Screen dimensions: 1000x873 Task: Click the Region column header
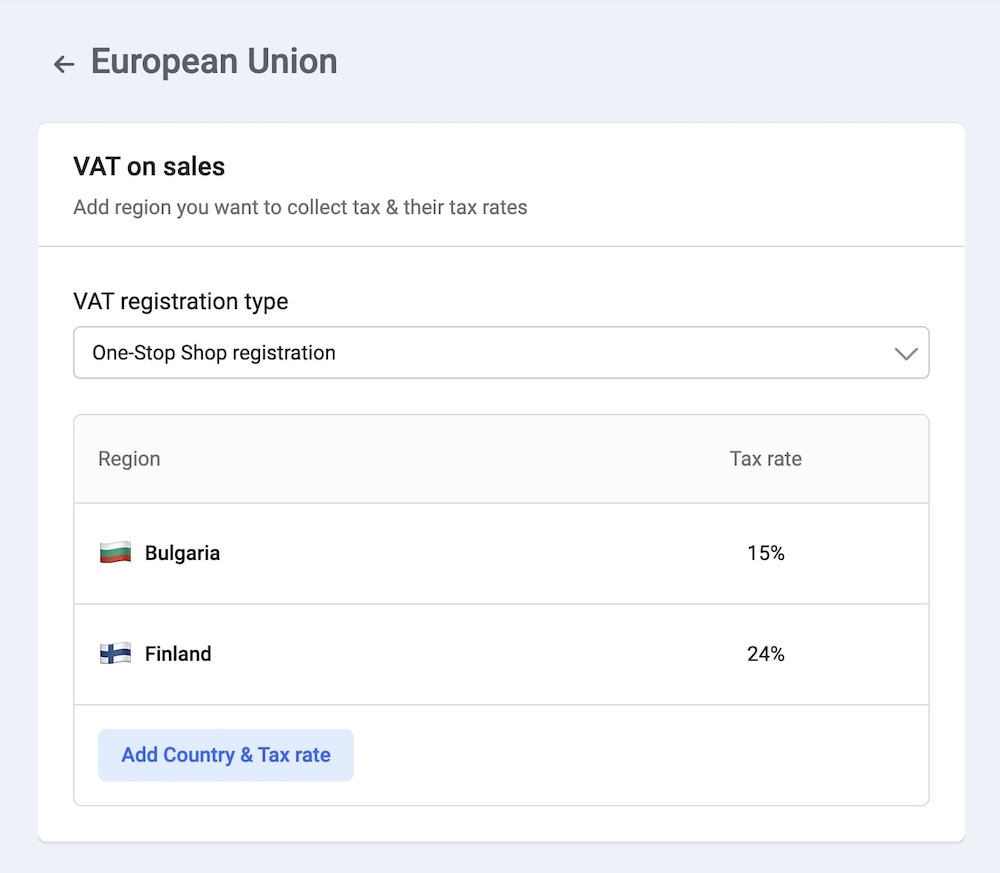(129, 459)
